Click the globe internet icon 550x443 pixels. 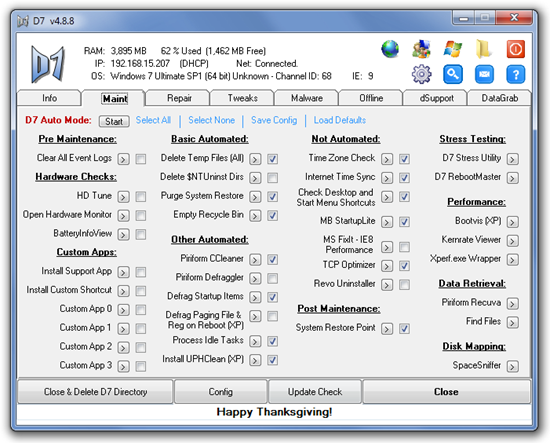click(390, 49)
